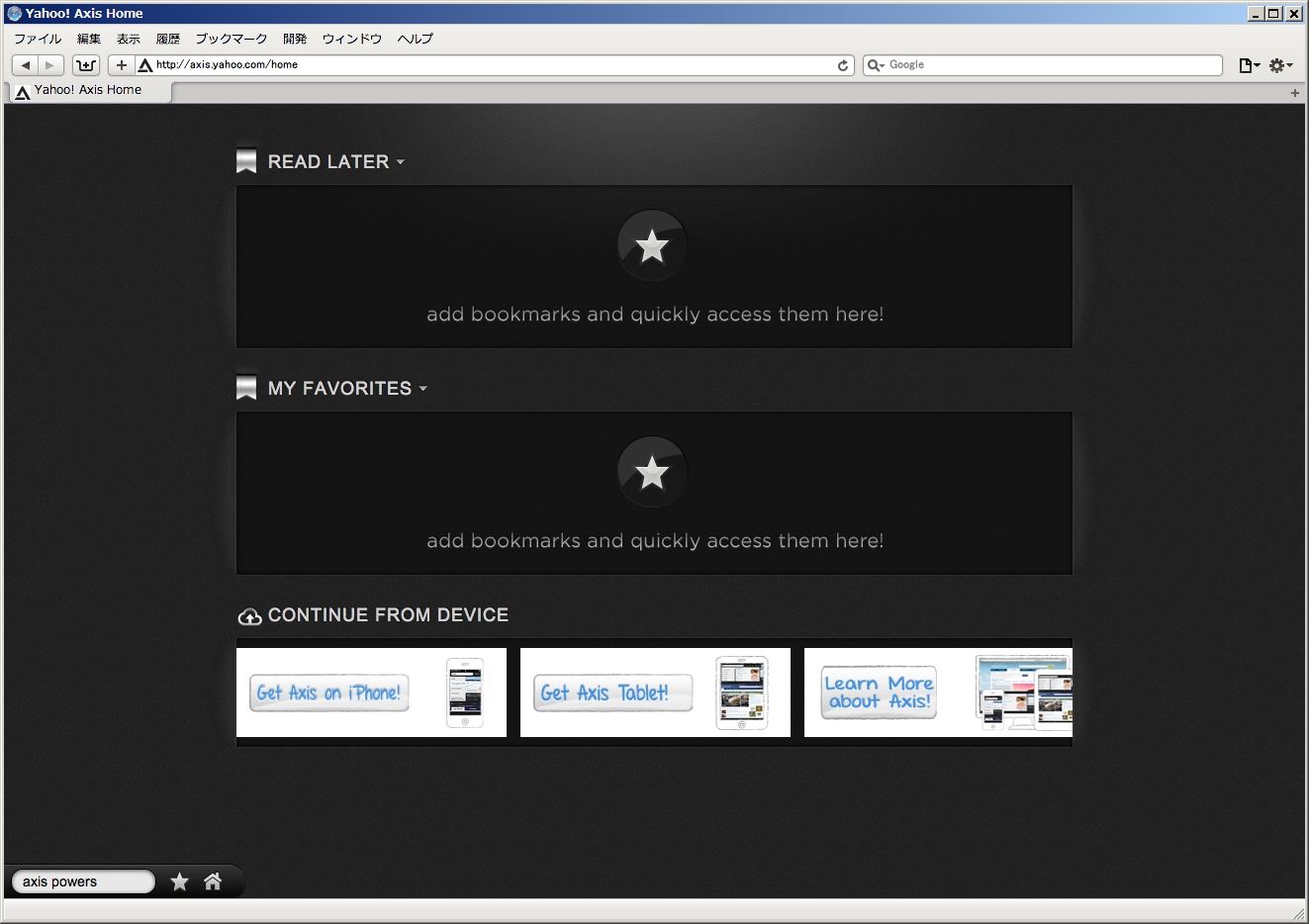The height and width of the screenshot is (924, 1309).
Task: Click the My Favorites add bookmarks hint text
Action: [655, 541]
